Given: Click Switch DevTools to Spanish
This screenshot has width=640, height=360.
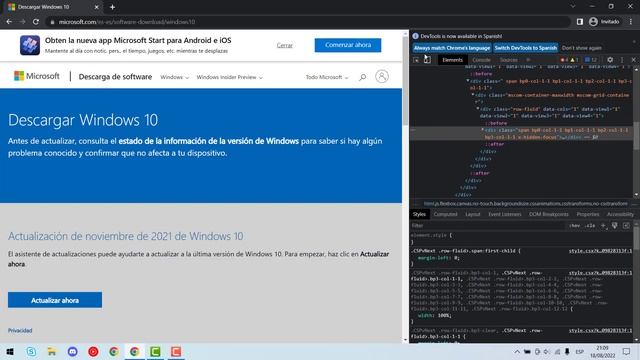Looking at the screenshot, I should [526, 48].
